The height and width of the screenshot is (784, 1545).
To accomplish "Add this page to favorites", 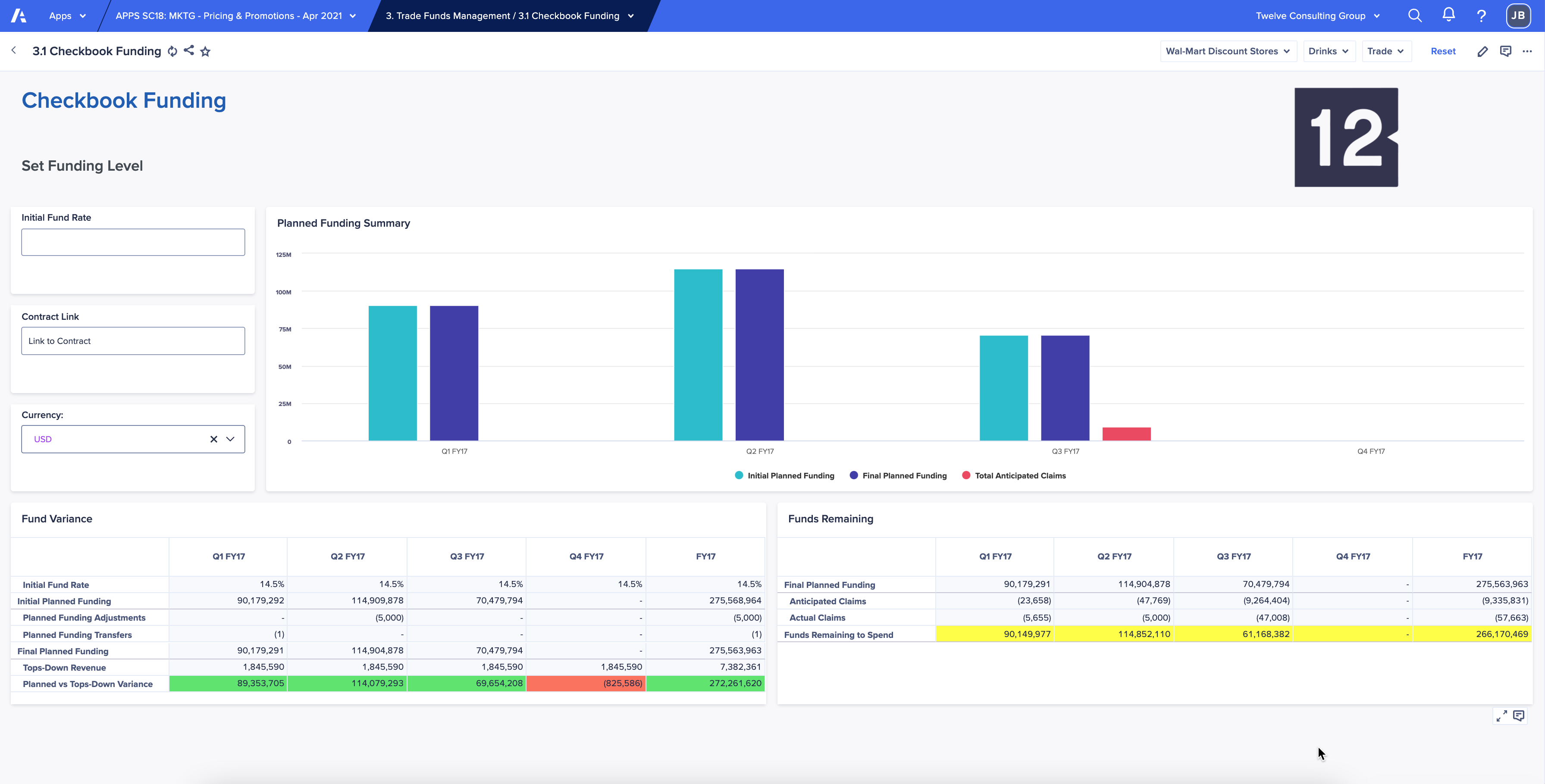I will click(205, 51).
